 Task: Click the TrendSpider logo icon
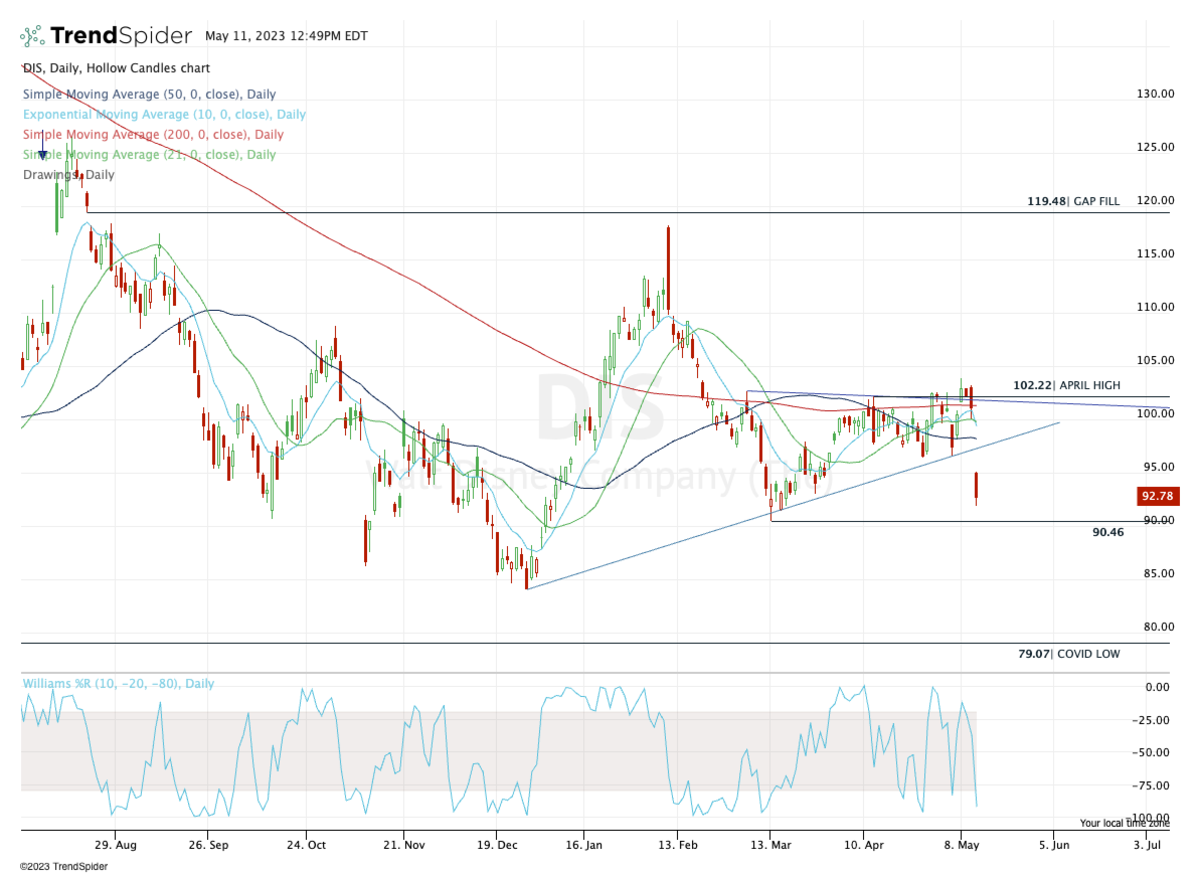click(x=32, y=37)
